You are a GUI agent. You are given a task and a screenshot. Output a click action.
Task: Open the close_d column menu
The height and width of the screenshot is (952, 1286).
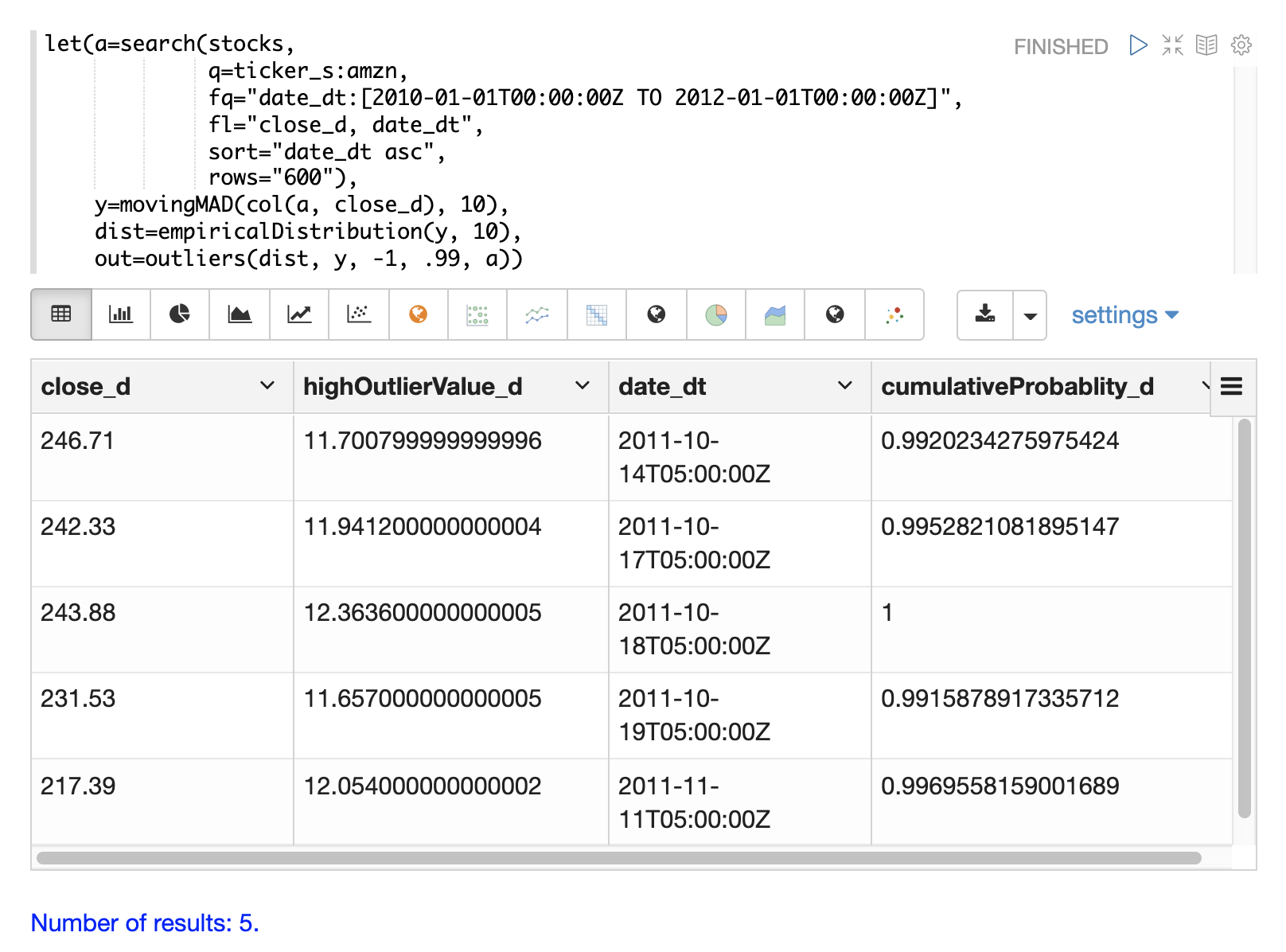[267, 386]
